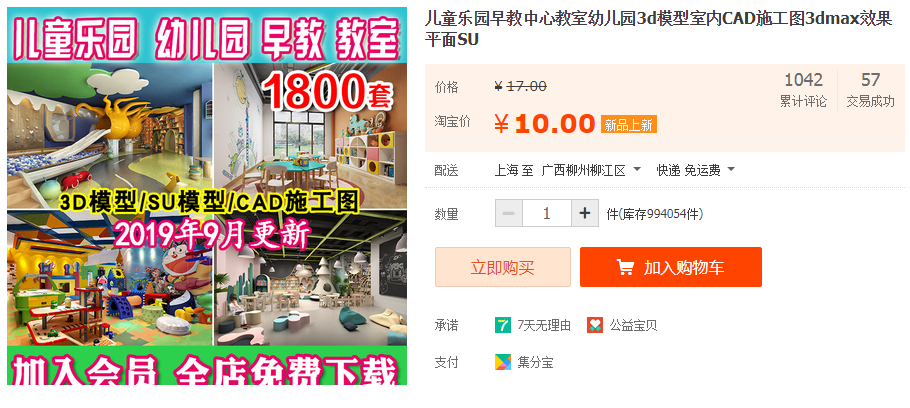This screenshot has height=408, width=910.
Task: Click the 7天无理由 promise text
Action: 544,326
